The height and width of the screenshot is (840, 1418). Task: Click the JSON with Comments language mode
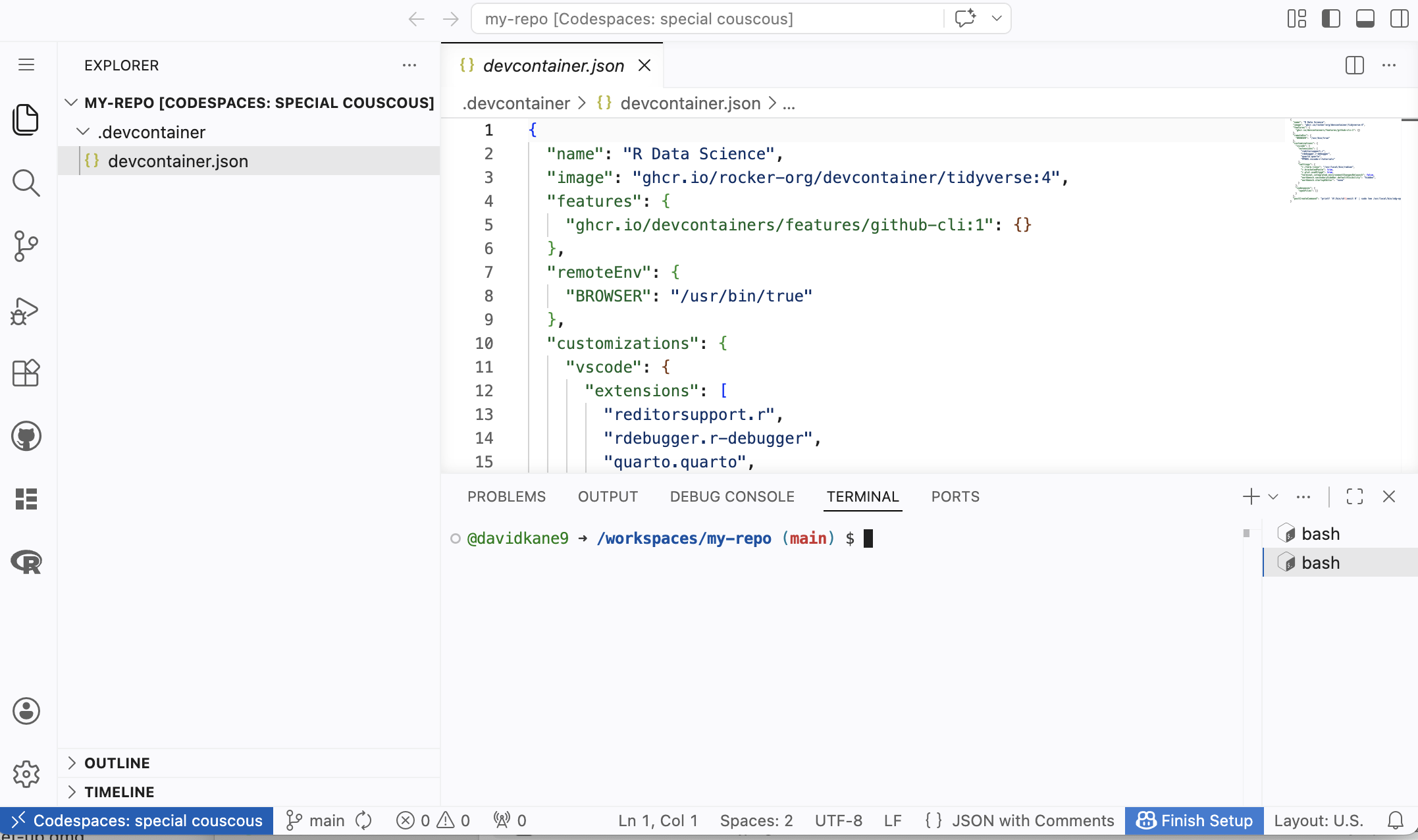click(x=1032, y=820)
